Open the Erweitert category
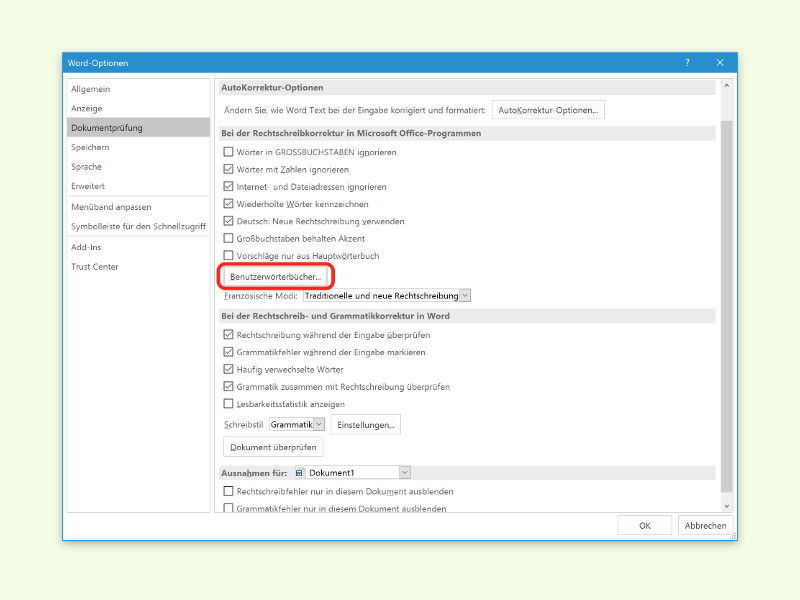 click(138, 186)
